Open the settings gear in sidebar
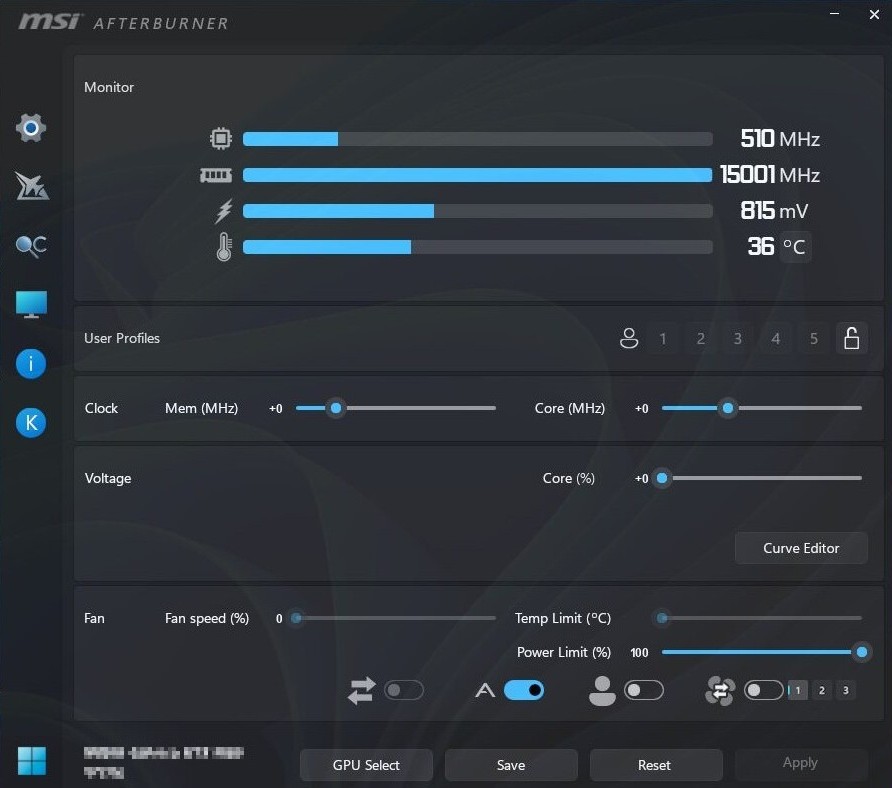The image size is (892, 788). coord(31,127)
